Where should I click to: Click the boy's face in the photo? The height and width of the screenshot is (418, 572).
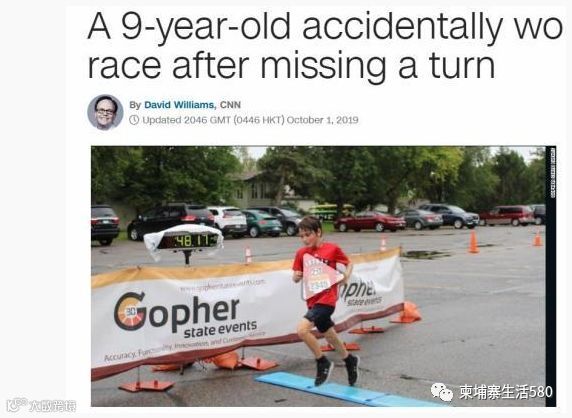[x=308, y=232]
